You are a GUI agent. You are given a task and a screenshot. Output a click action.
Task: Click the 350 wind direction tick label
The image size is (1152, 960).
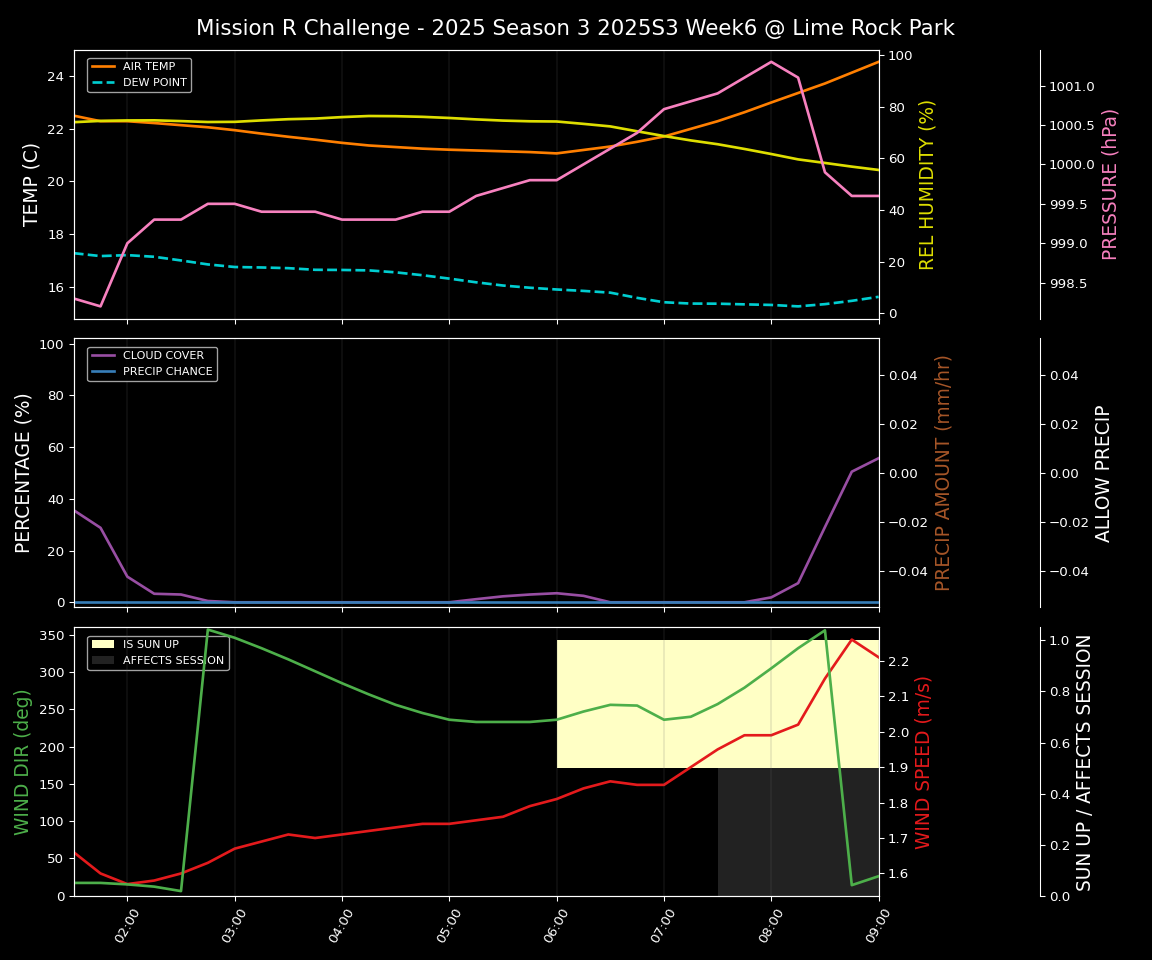pos(53,635)
